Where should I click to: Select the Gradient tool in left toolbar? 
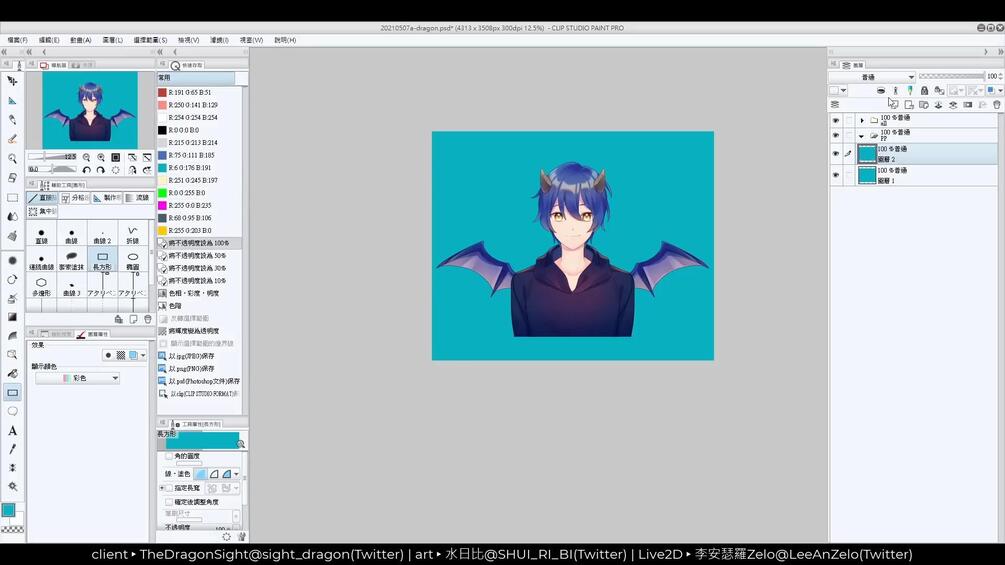coord(12,317)
